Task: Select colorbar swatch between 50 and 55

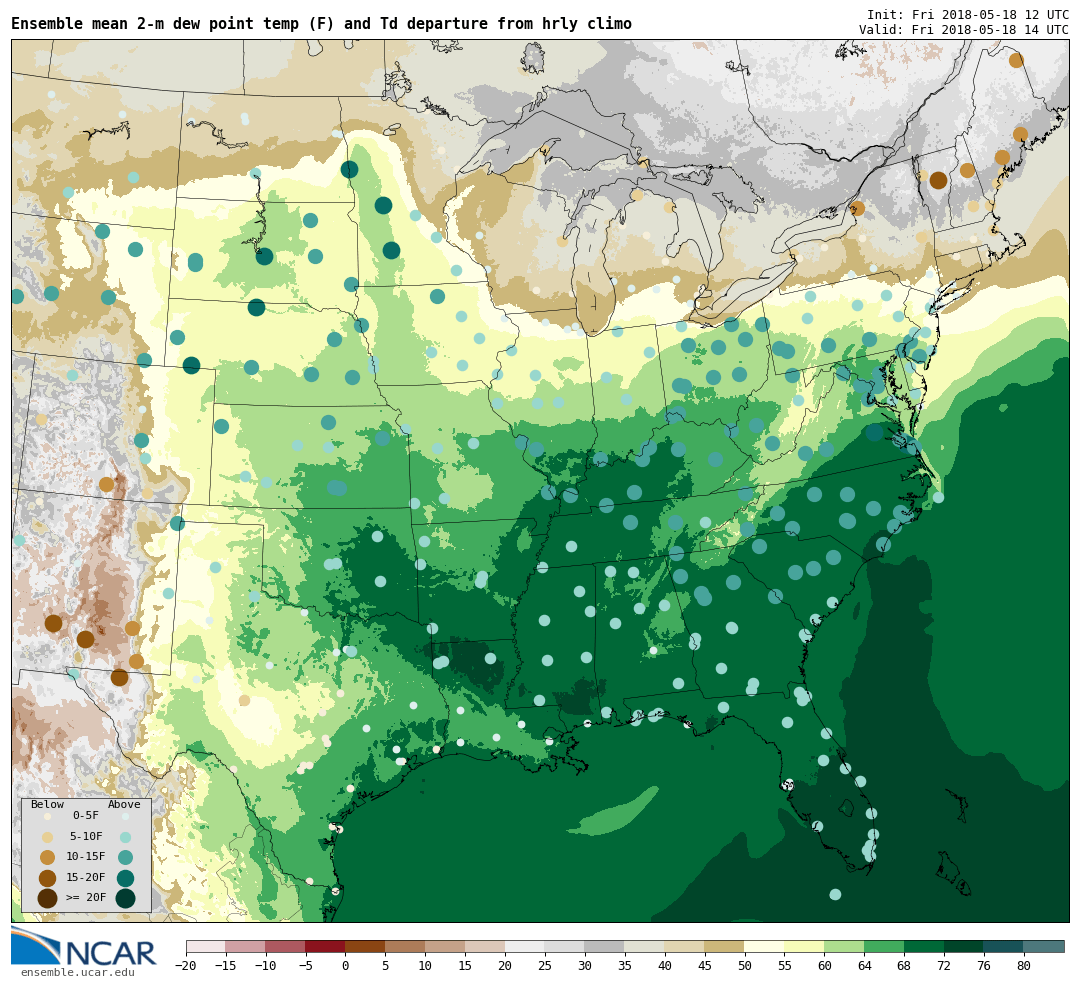Action: pyautogui.click(x=765, y=947)
